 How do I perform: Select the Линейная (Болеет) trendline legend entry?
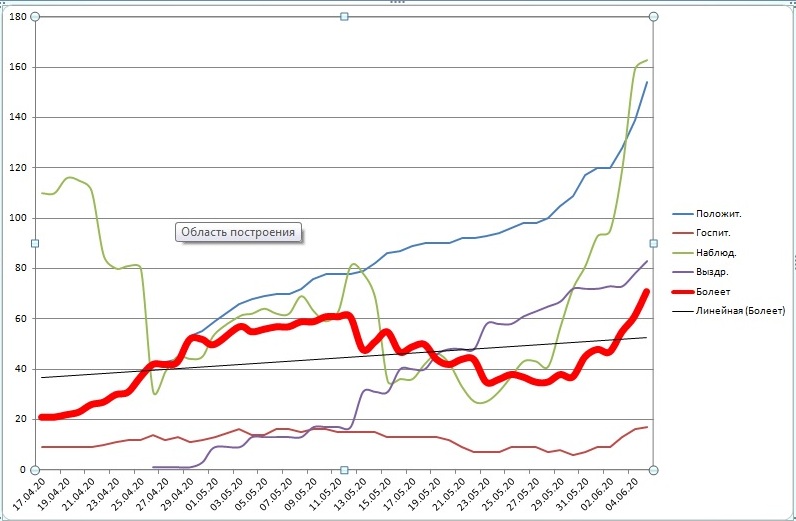pyautogui.click(x=739, y=311)
